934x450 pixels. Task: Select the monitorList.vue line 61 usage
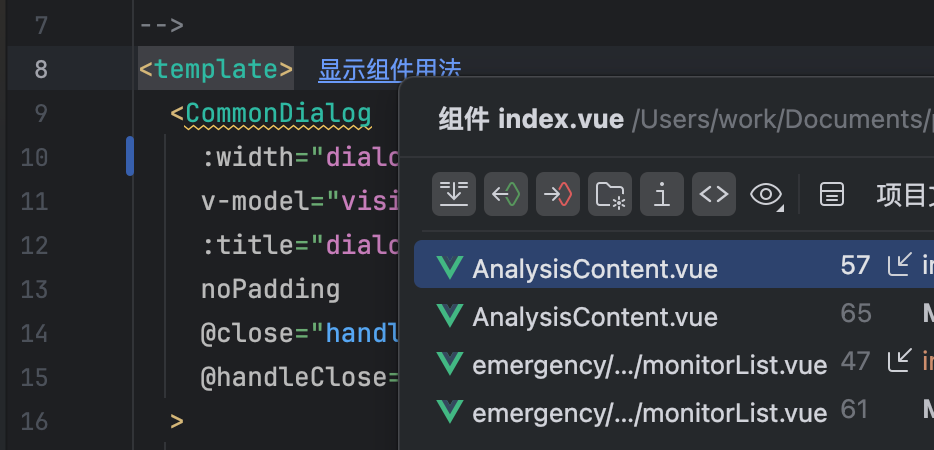tap(649, 412)
